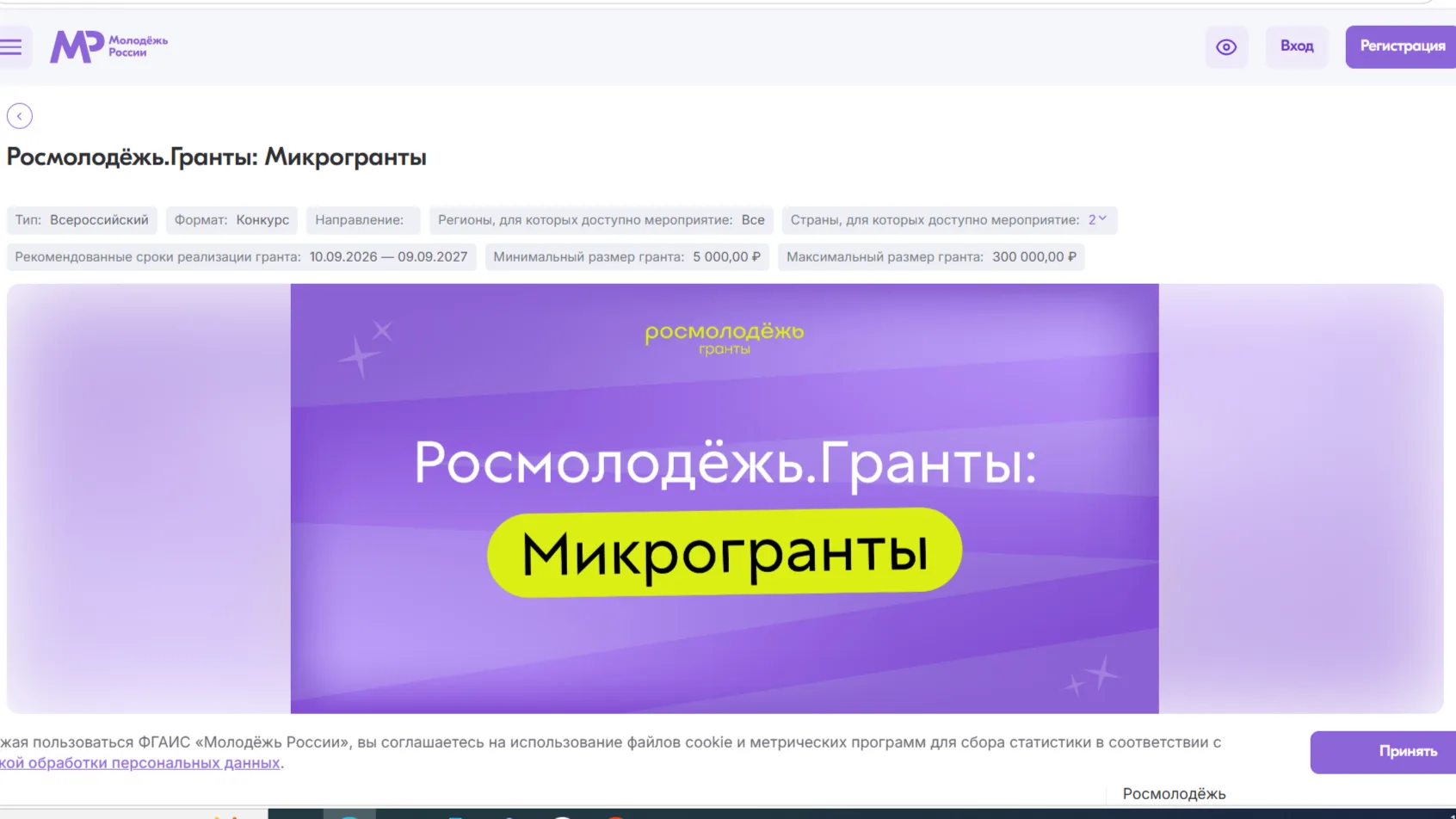
Task: Select the Формат: Конкурс chip
Action: (231, 220)
